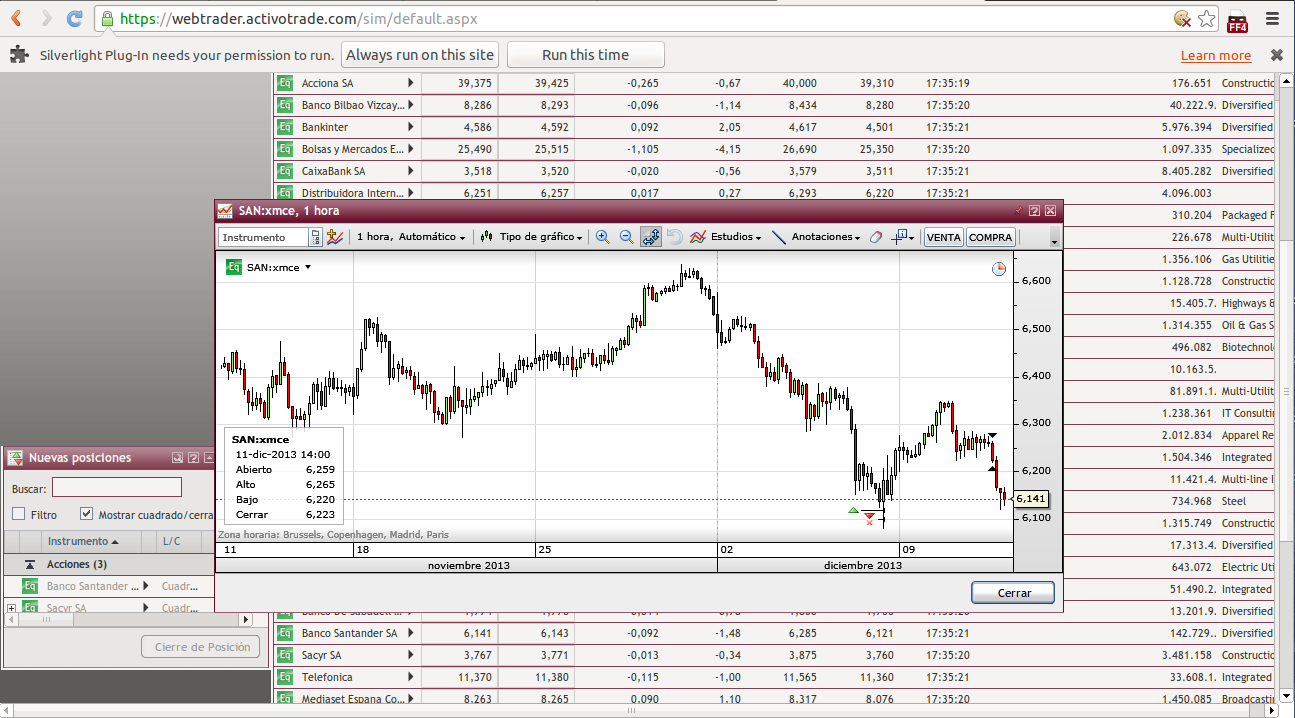Click the 6,141 current price label on chart

tap(1029, 498)
